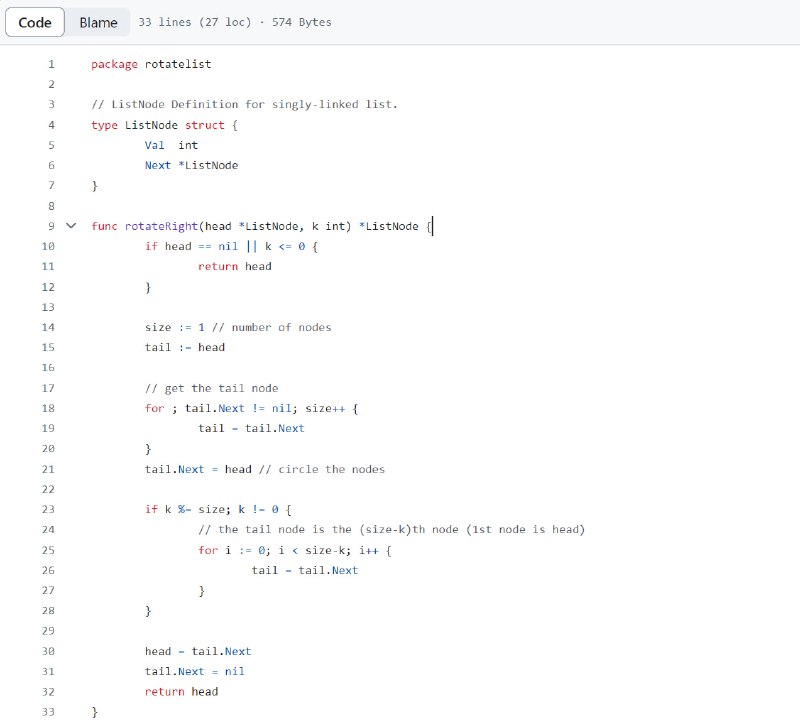Screen dimensions: 800x728
Task: Switch to the Code tab
Action: (x=35, y=22)
